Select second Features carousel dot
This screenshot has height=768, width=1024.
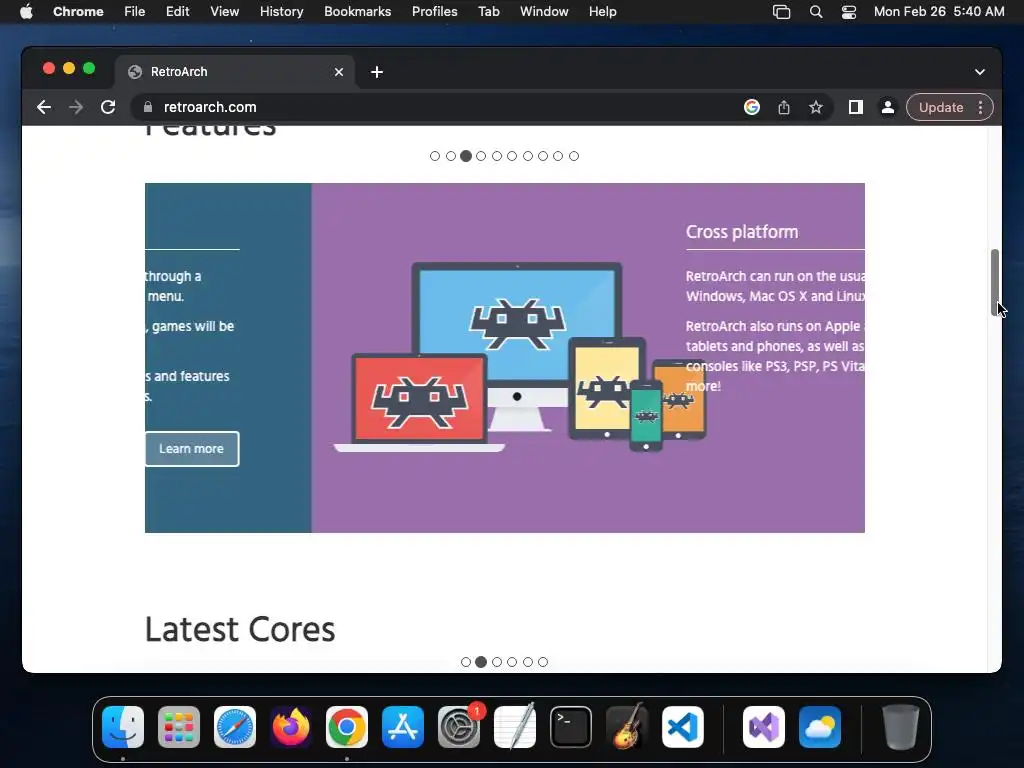pos(451,156)
